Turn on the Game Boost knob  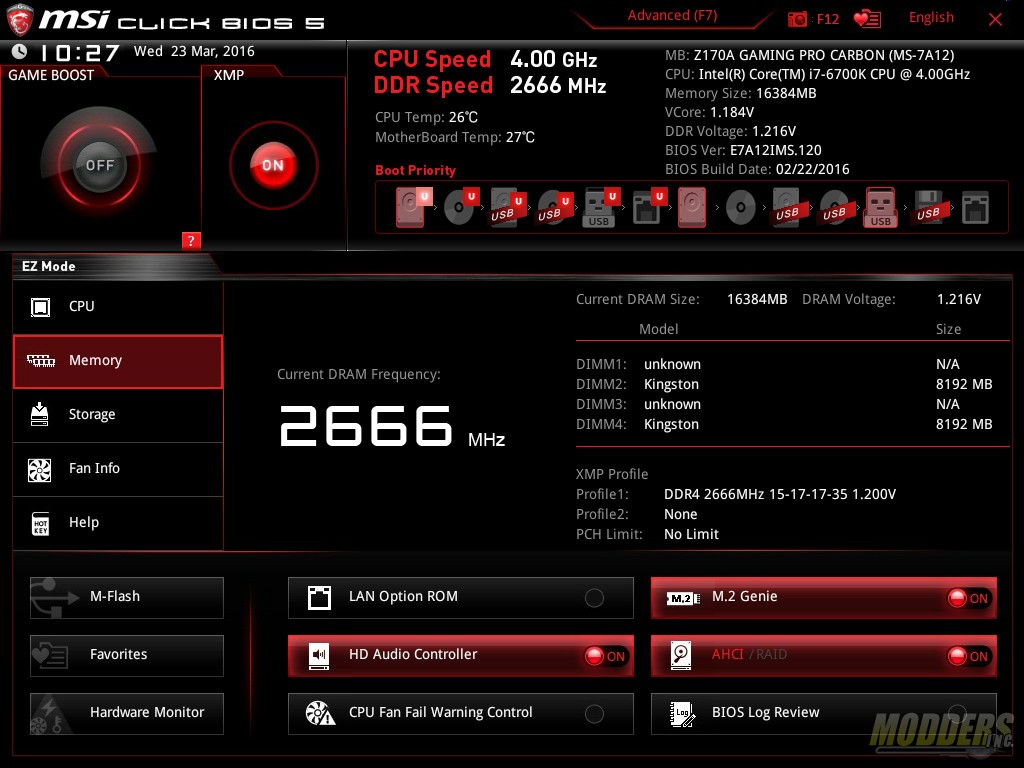[99, 165]
